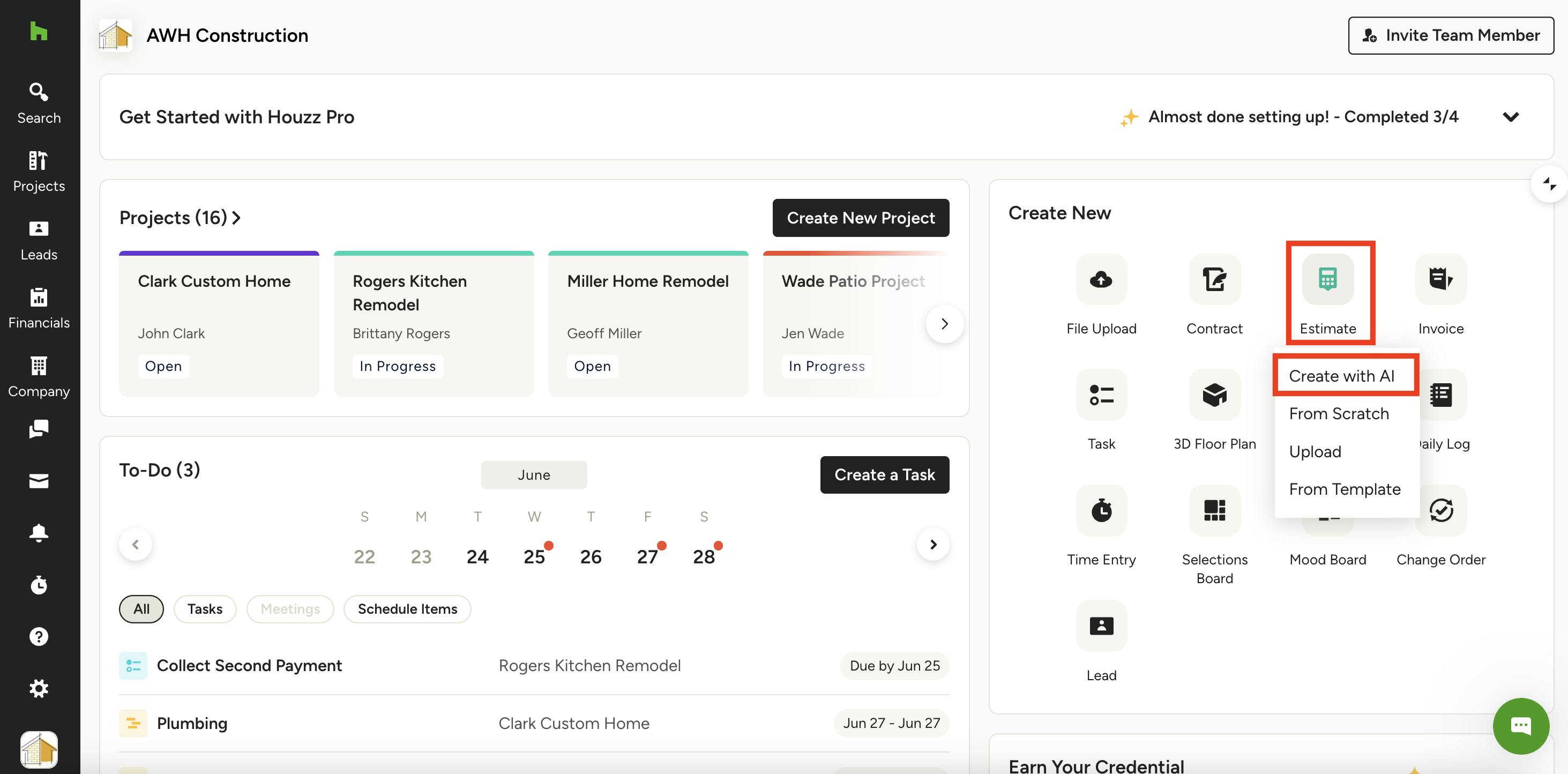Viewport: 1568px width, 774px height.
Task: Click the File Upload icon
Action: click(x=1101, y=279)
